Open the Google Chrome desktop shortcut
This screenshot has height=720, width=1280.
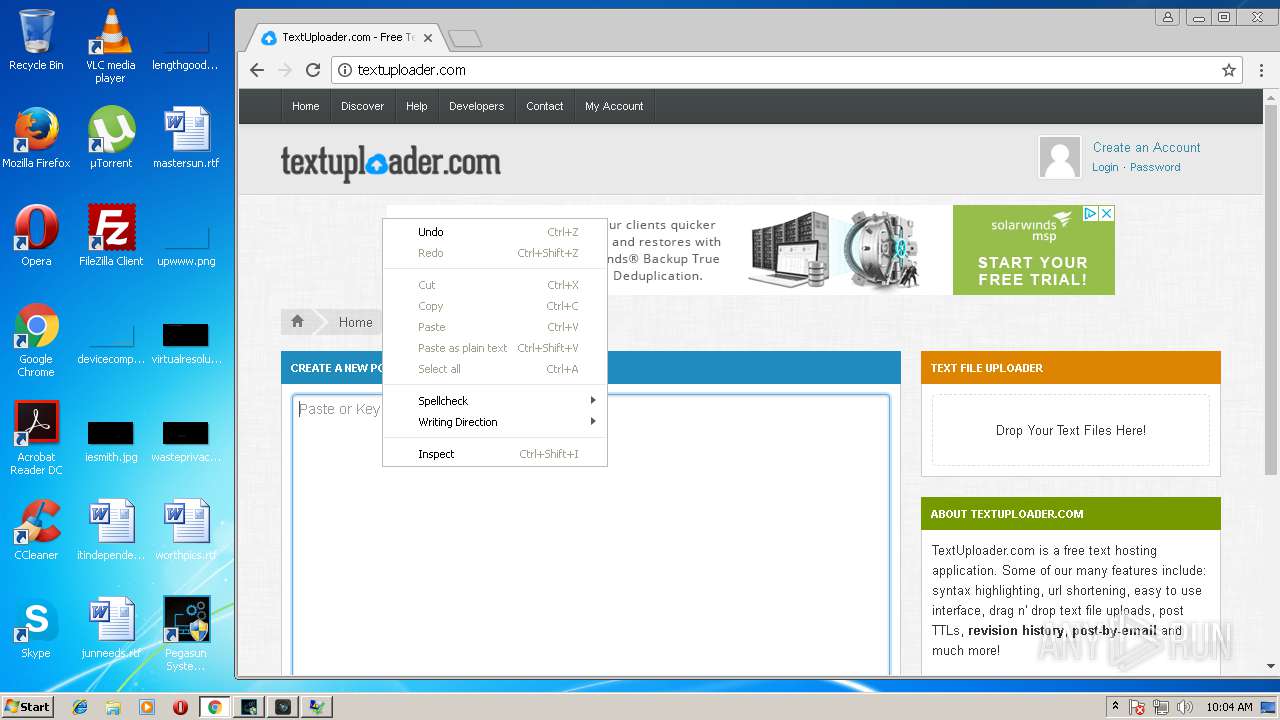[x=36, y=340]
